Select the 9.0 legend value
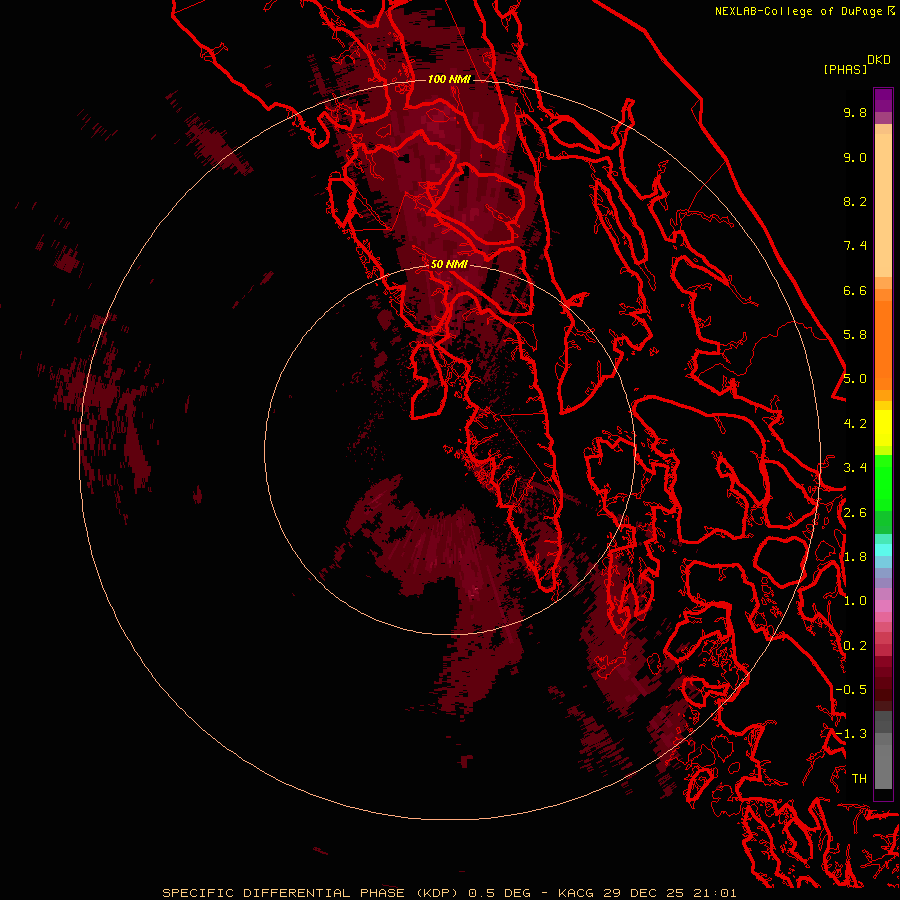The height and width of the screenshot is (900, 900). pyautogui.click(x=855, y=157)
